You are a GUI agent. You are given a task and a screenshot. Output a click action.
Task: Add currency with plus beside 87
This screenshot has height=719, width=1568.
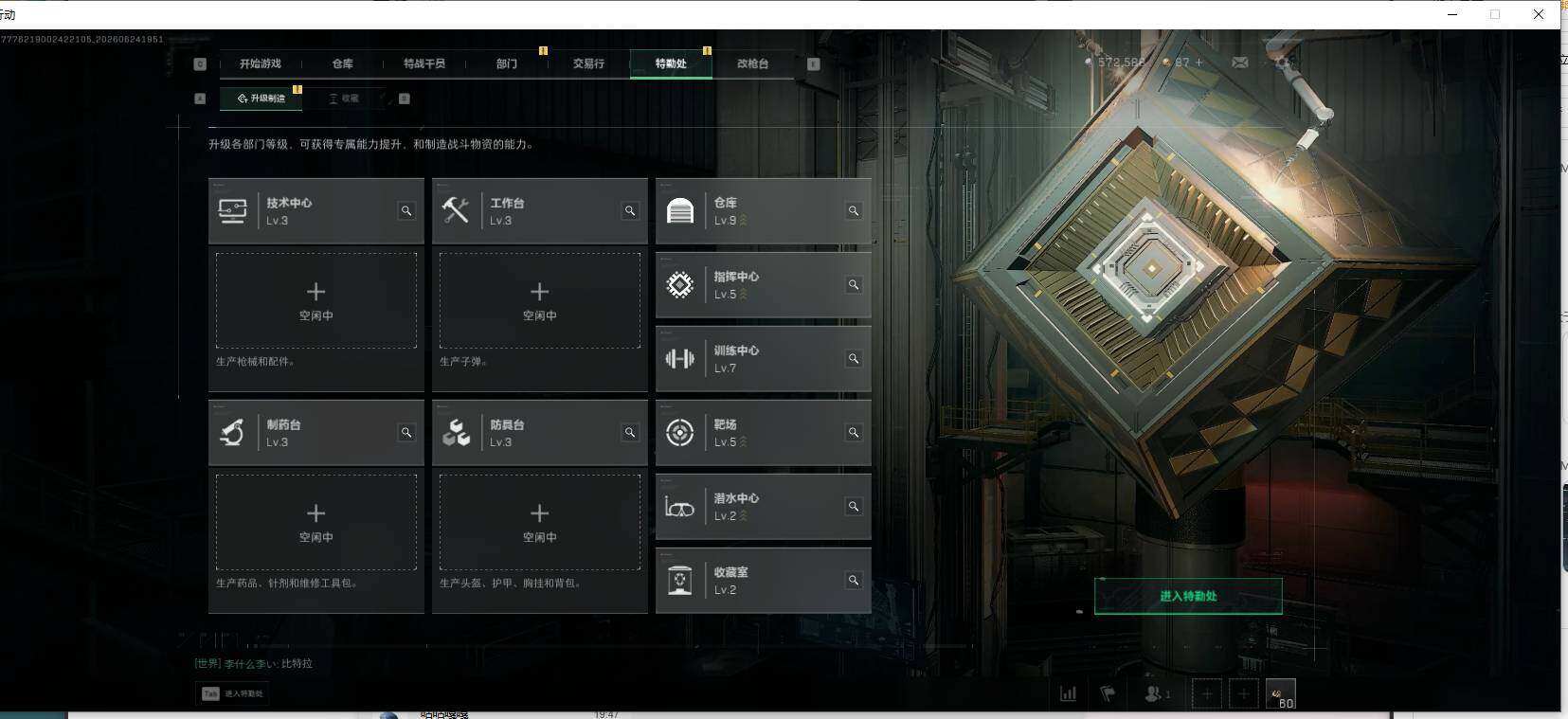(1199, 63)
